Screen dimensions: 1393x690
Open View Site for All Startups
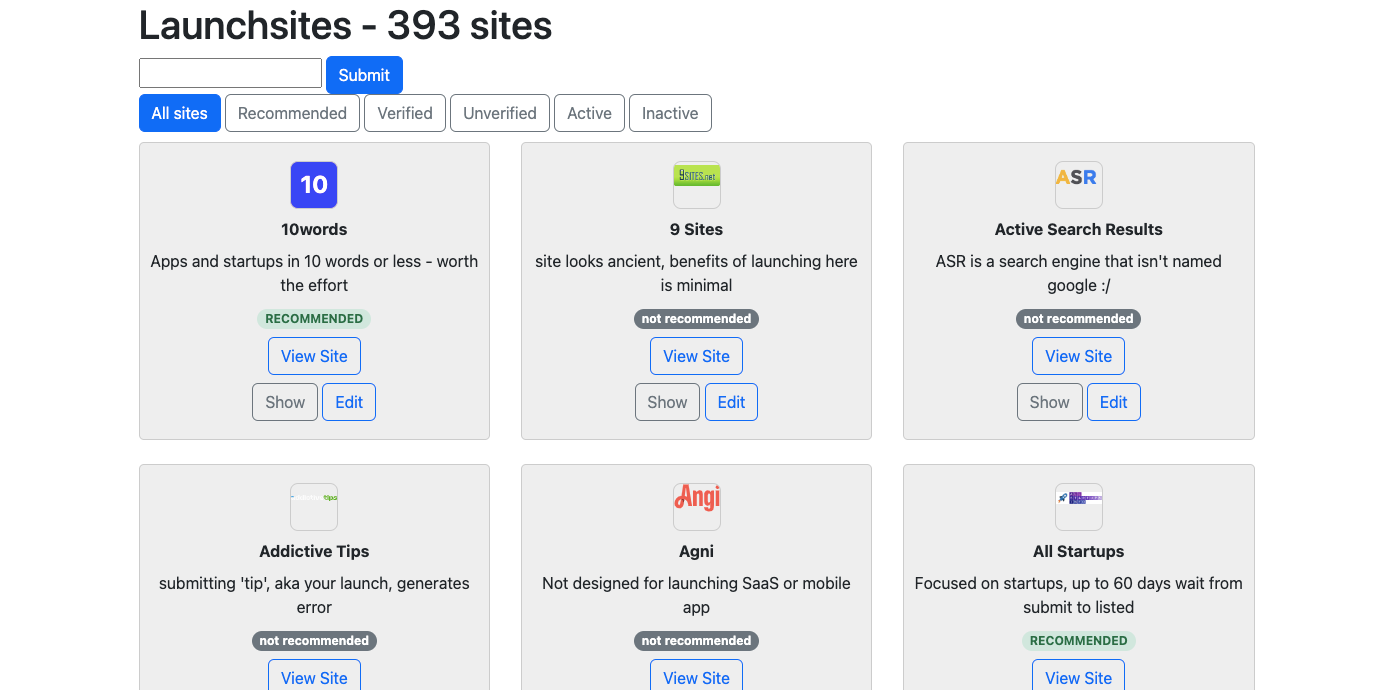pyautogui.click(x=1078, y=675)
